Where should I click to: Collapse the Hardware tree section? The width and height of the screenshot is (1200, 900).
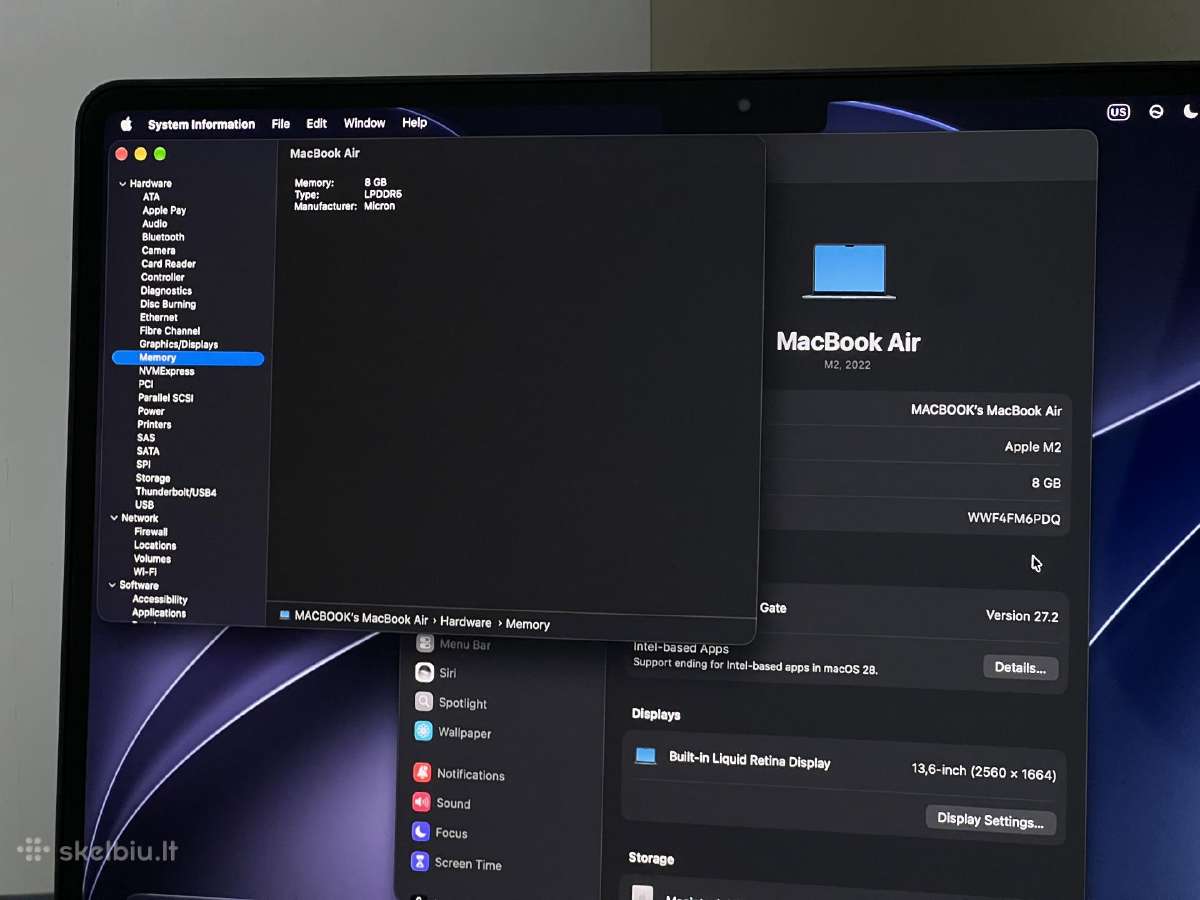click(x=123, y=184)
